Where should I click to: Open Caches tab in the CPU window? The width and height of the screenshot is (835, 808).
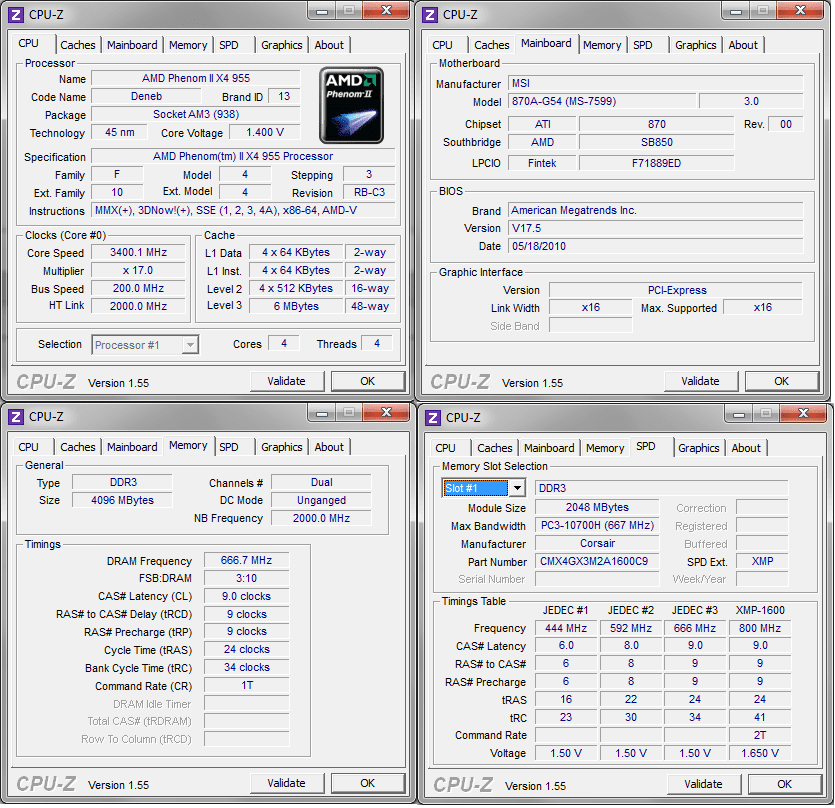click(78, 45)
